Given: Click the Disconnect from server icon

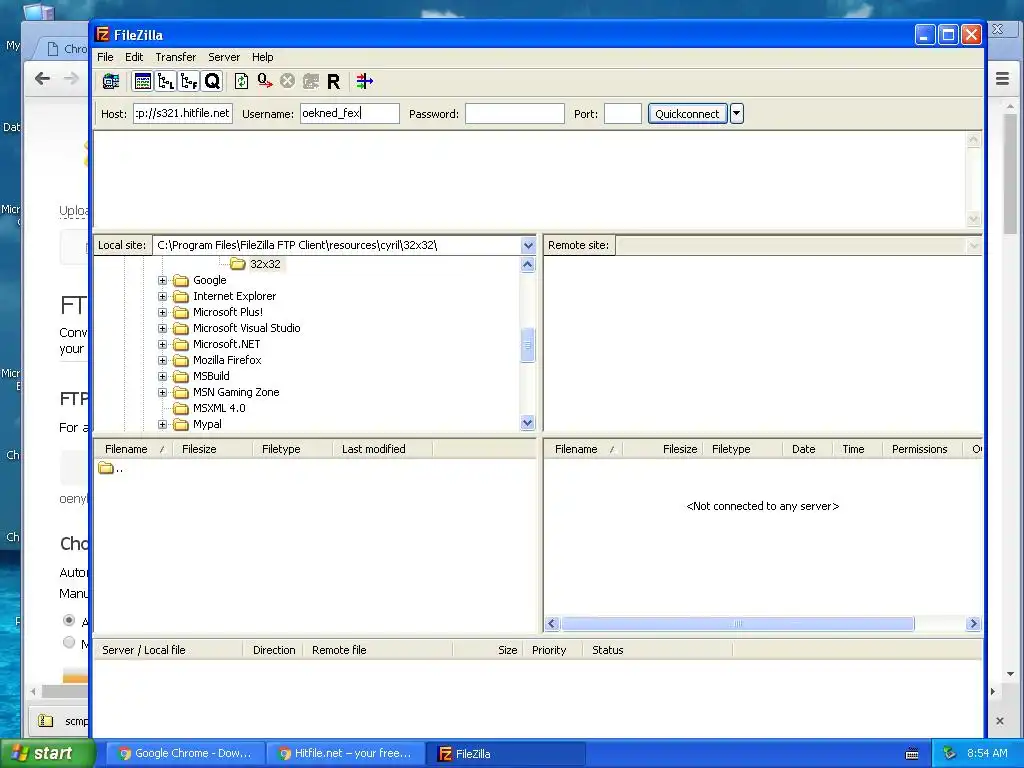Looking at the screenshot, I should click(x=310, y=81).
